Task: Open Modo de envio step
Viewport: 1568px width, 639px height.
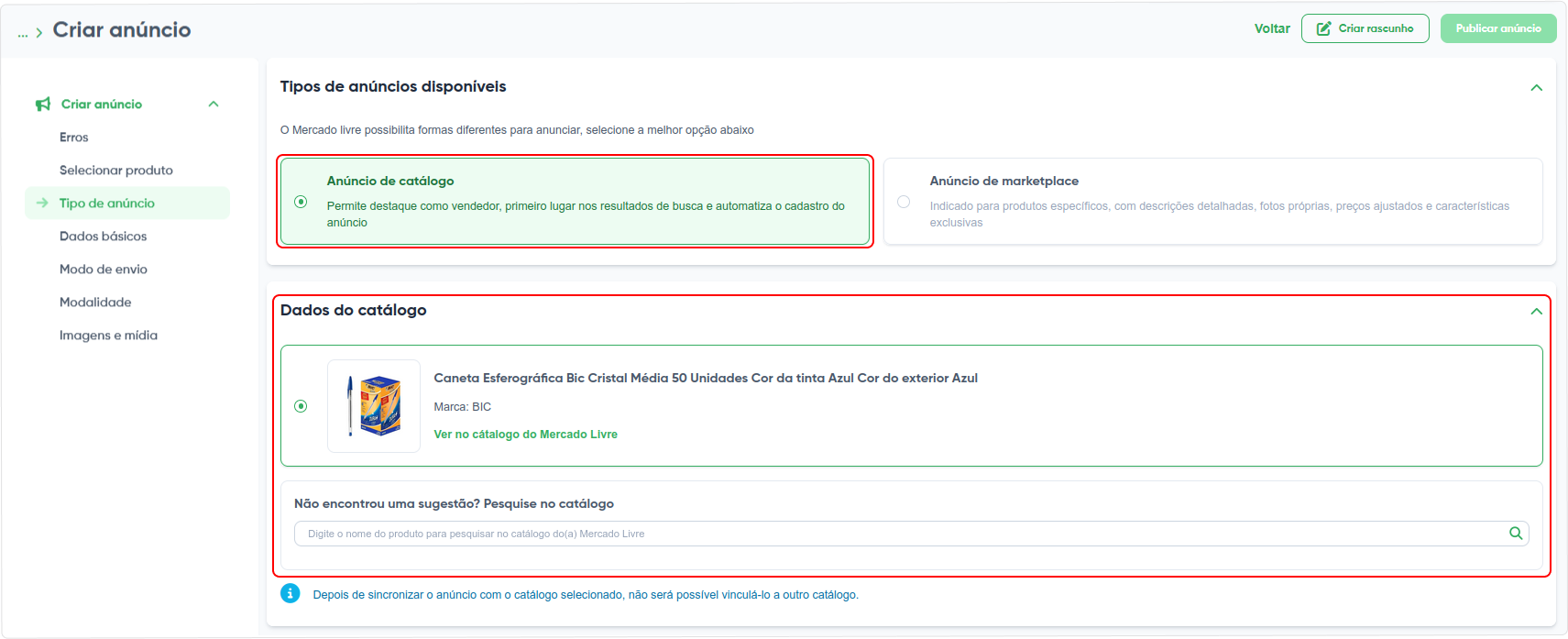Action: click(104, 270)
